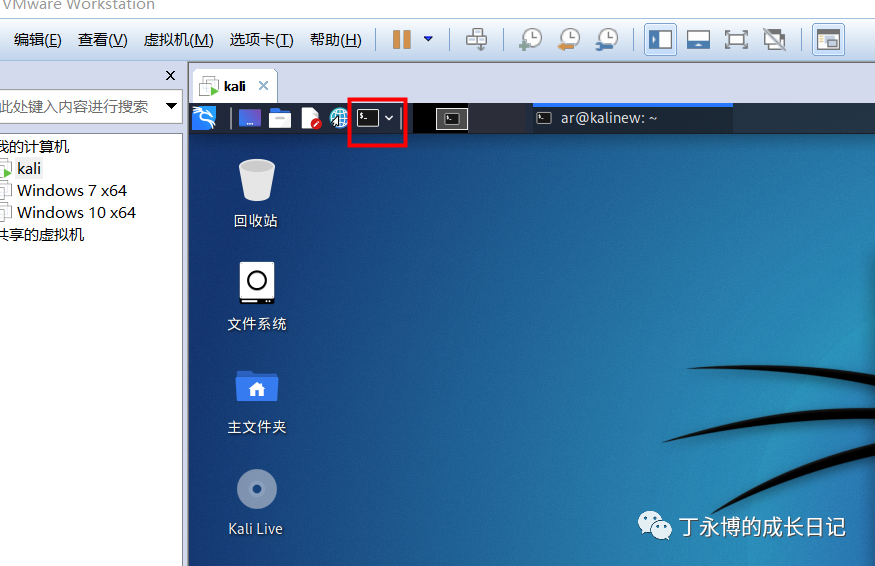Open the 虚拟机(M) menu

(179, 40)
